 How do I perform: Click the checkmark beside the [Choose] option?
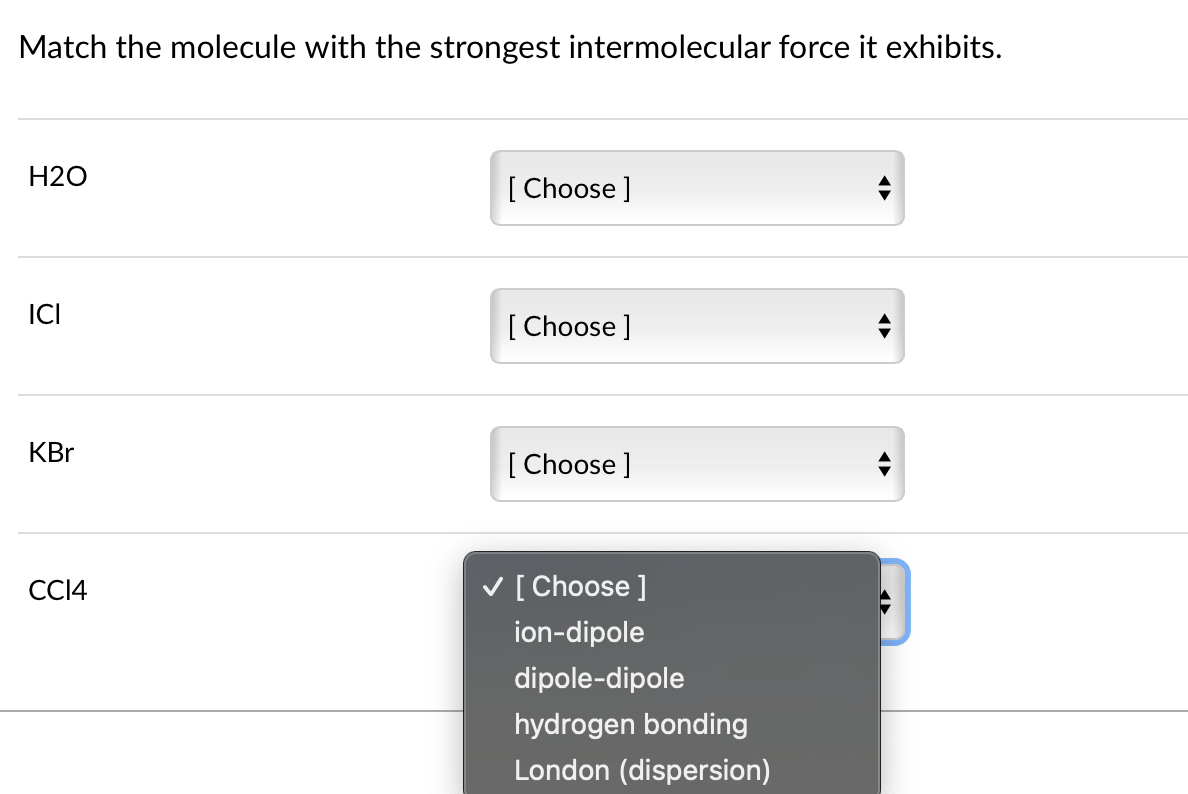tap(490, 586)
